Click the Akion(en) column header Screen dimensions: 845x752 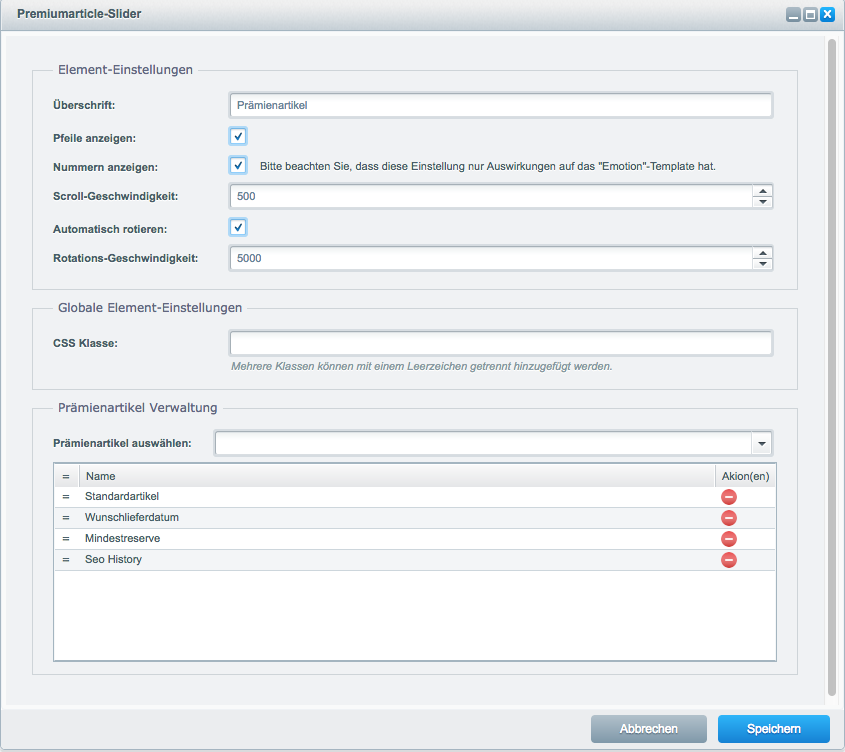click(x=745, y=477)
